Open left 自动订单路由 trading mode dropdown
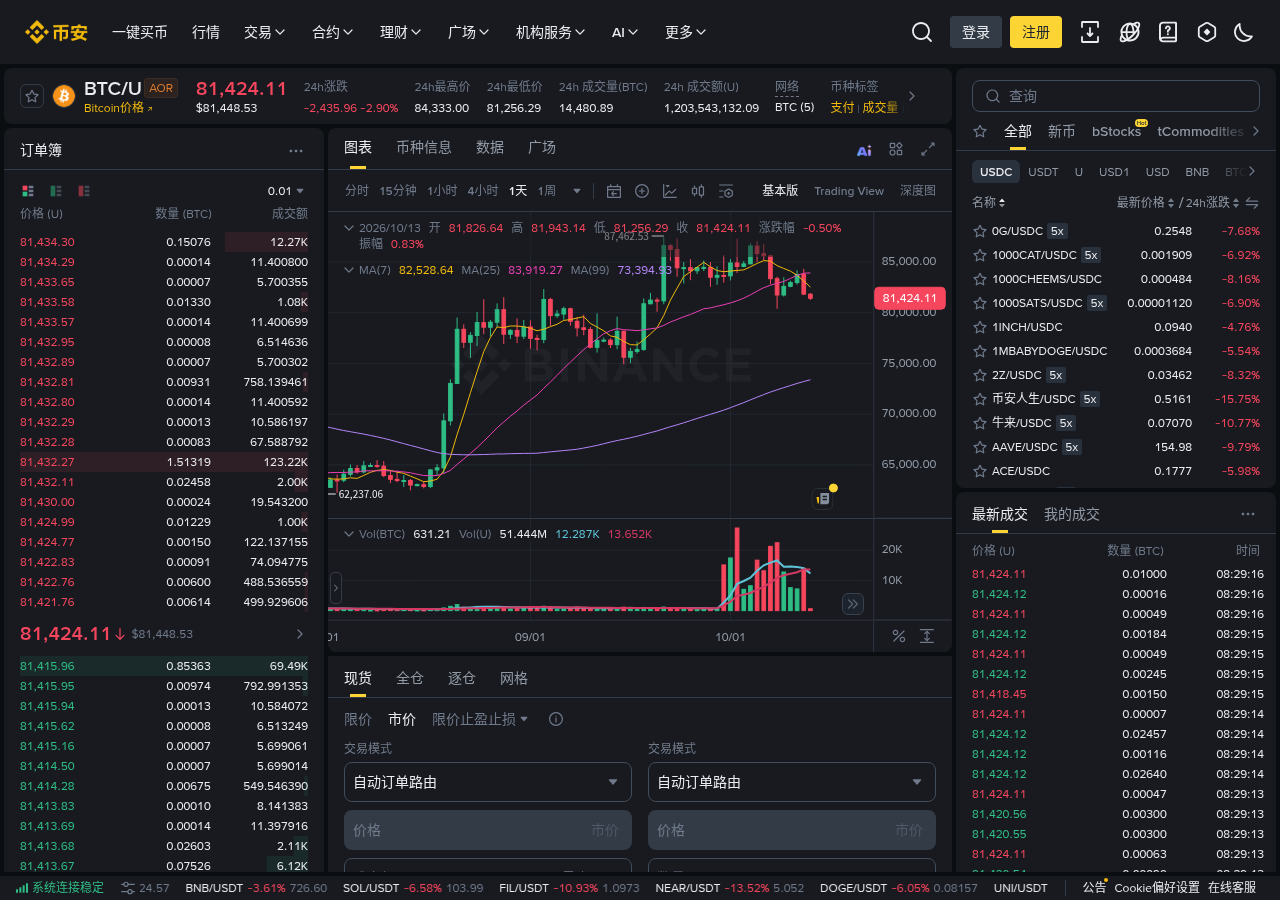This screenshot has height=900, width=1280. (488, 782)
